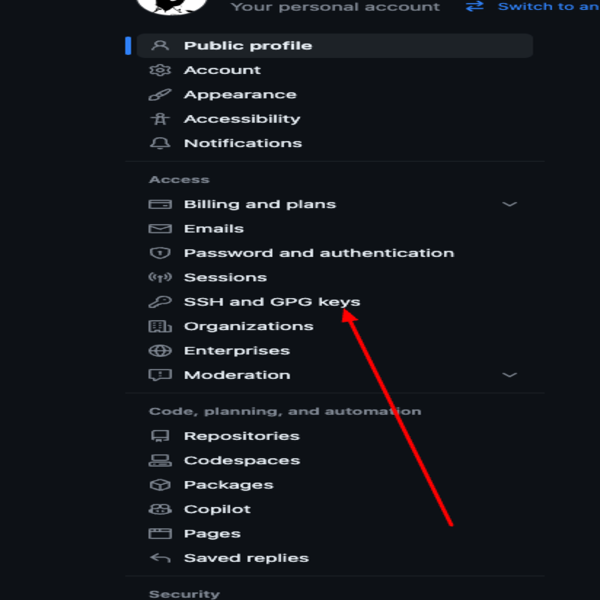Navigate to Packages settings
This screenshot has width=600, height=600.
point(228,485)
